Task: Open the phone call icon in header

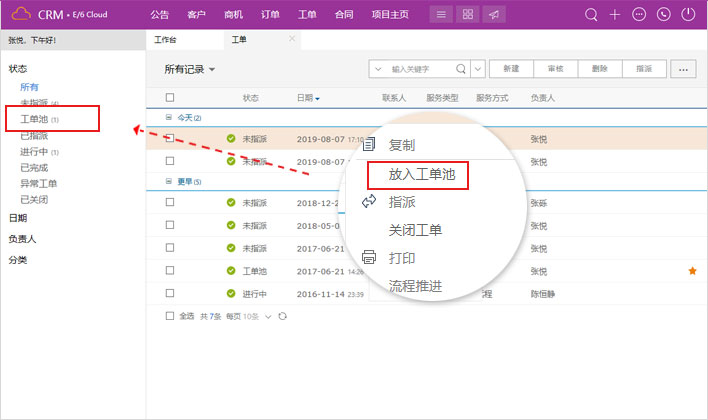Action: point(663,15)
